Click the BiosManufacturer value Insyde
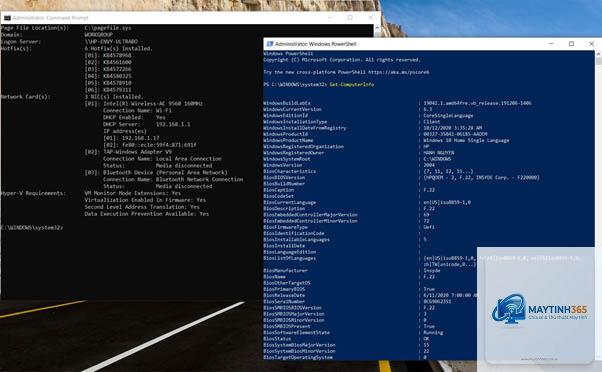Image resolution: width=602 pixels, height=372 pixels. (432, 271)
